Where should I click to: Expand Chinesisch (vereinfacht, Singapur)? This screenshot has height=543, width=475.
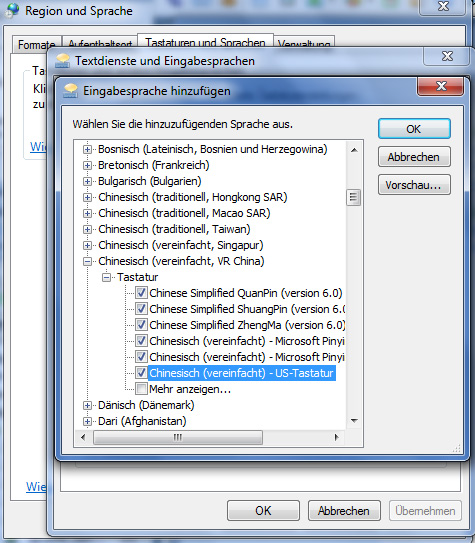point(87,246)
